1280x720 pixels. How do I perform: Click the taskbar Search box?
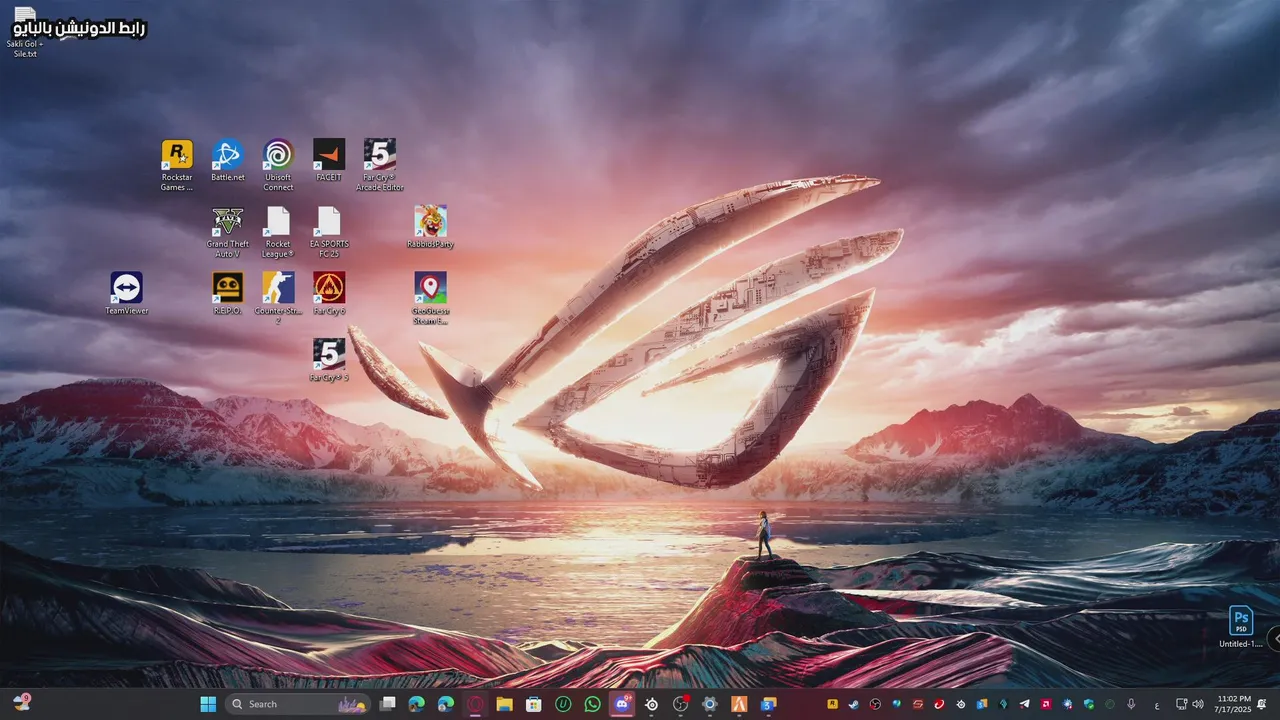tap(298, 704)
